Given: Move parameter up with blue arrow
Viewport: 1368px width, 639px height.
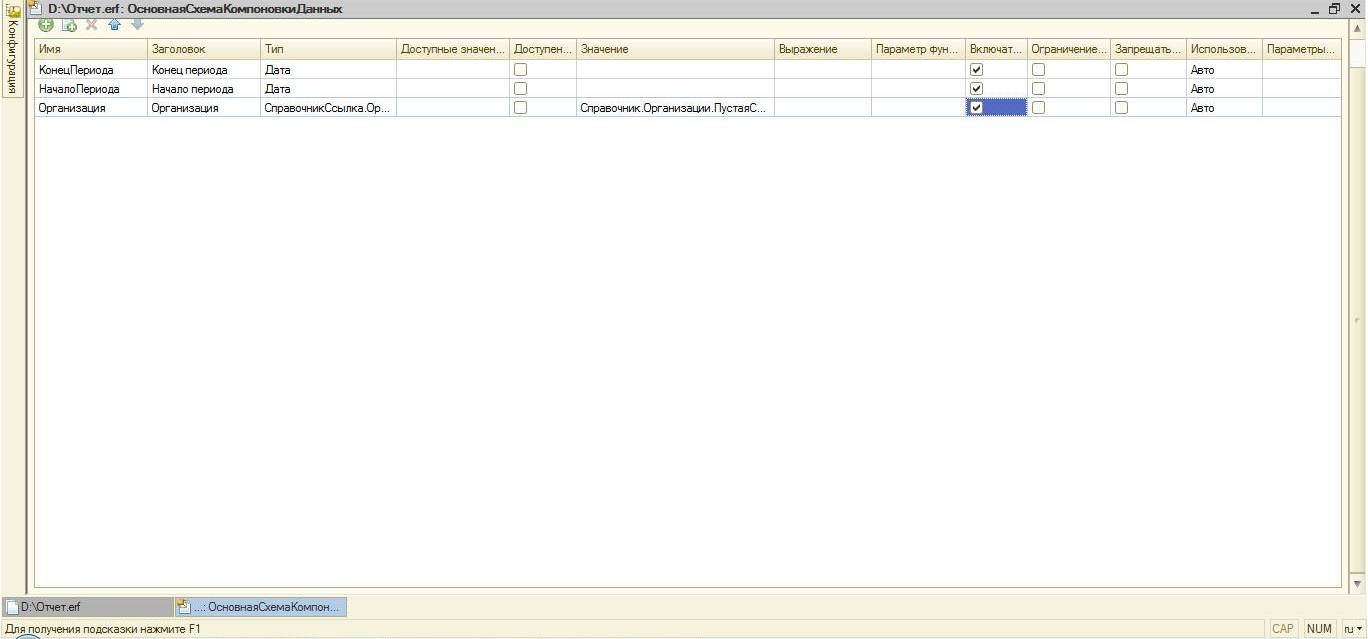Looking at the screenshot, I should pyautogui.click(x=115, y=25).
